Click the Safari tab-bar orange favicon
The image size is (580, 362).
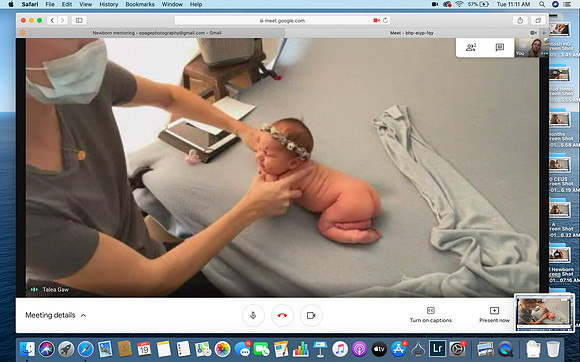click(x=23, y=33)
